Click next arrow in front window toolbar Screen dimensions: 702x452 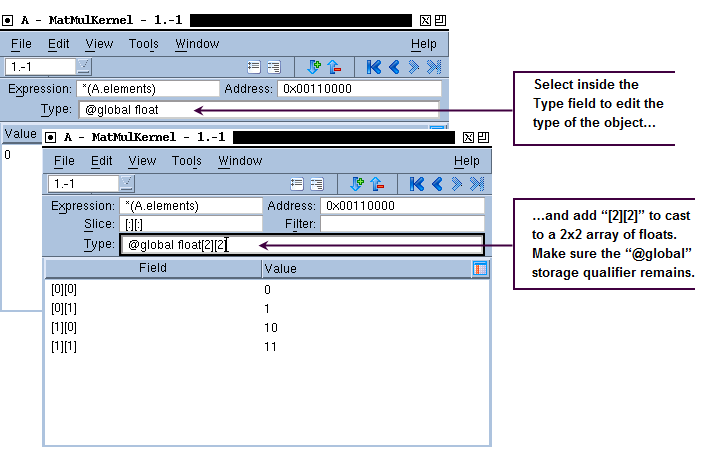tap(457, 184)
